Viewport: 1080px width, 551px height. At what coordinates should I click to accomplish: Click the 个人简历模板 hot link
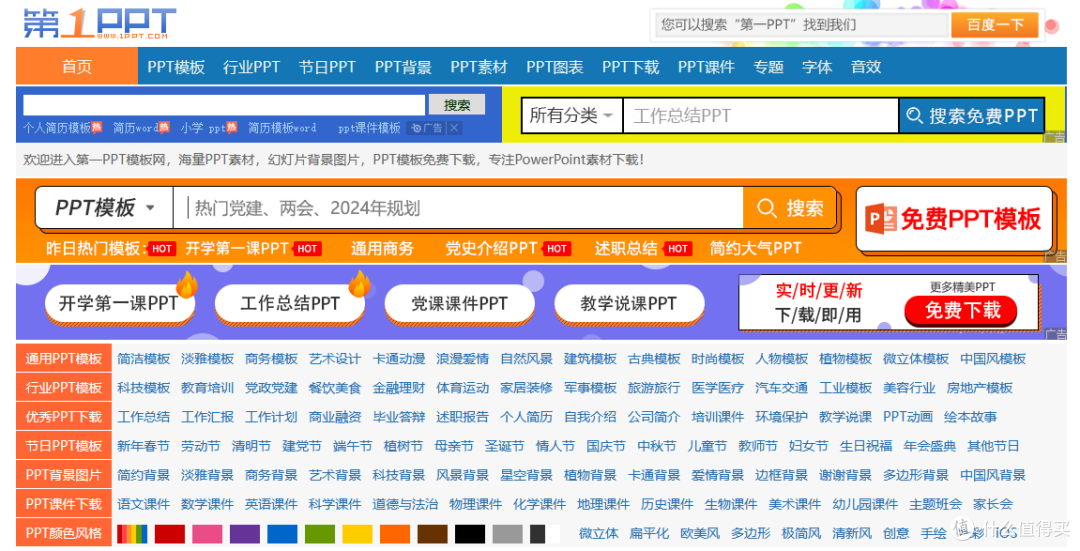(57, 128)
